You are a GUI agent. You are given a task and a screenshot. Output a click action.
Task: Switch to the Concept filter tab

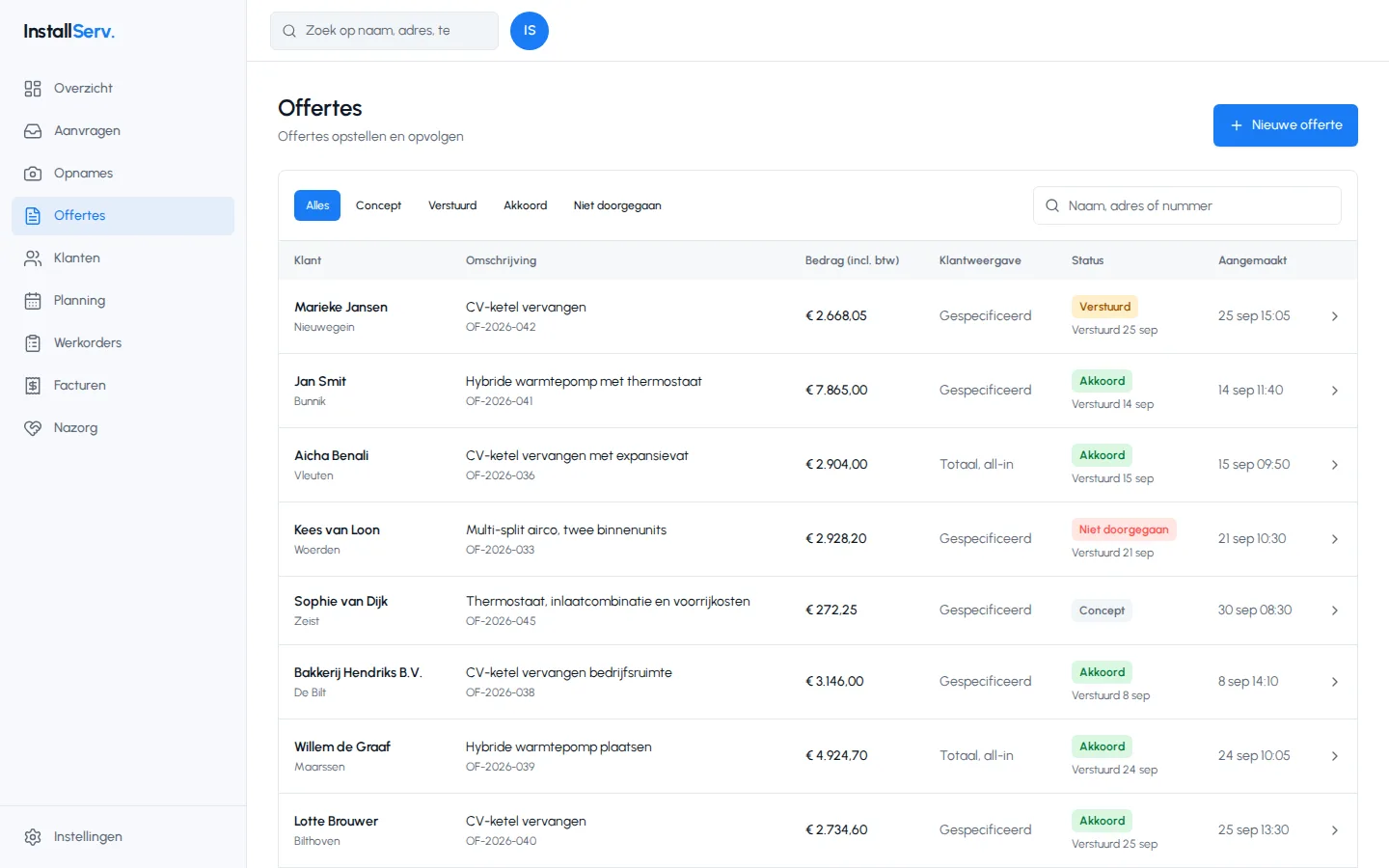click(378, 205)
